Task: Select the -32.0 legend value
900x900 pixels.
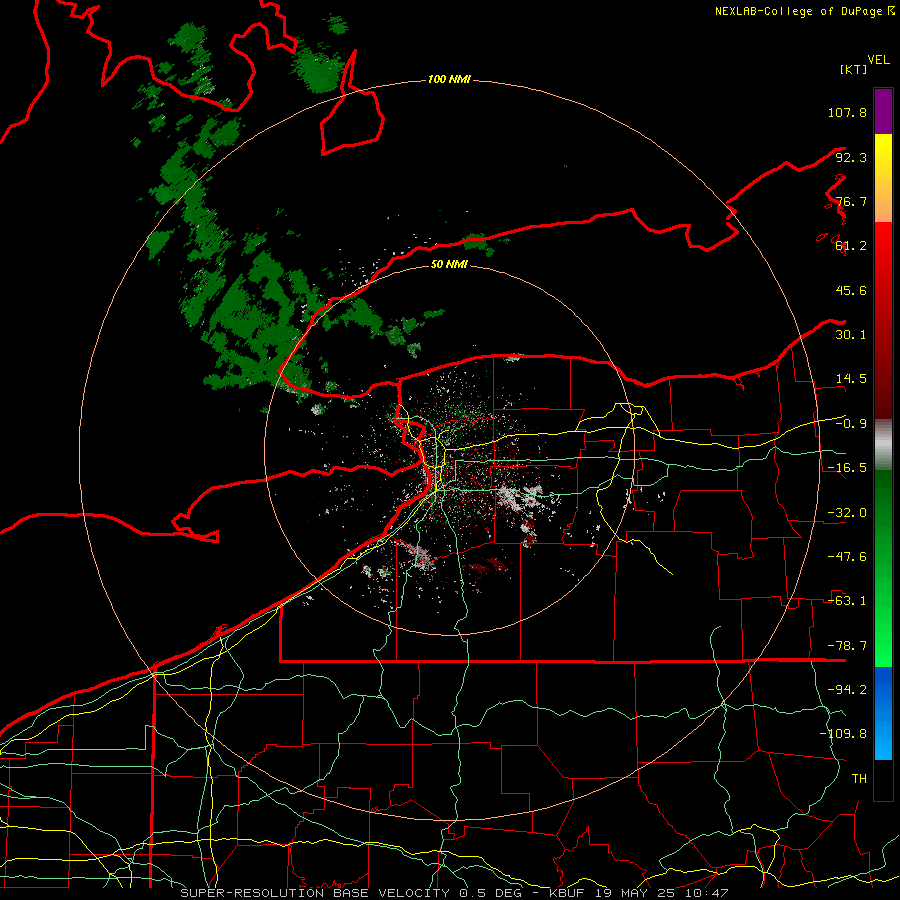Action: (x=847, y=513)
